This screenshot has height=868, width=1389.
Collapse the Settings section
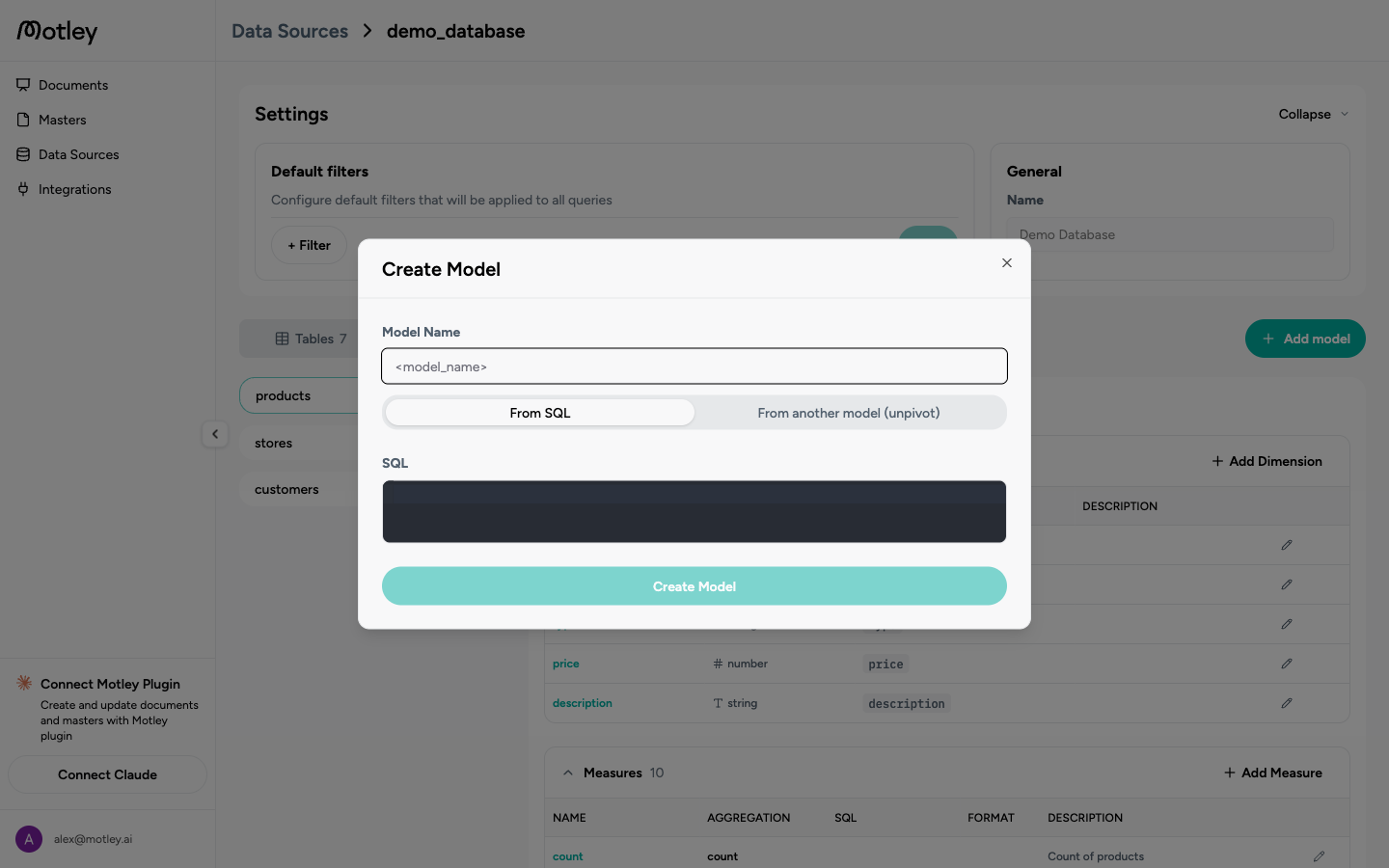(1314, 114)
